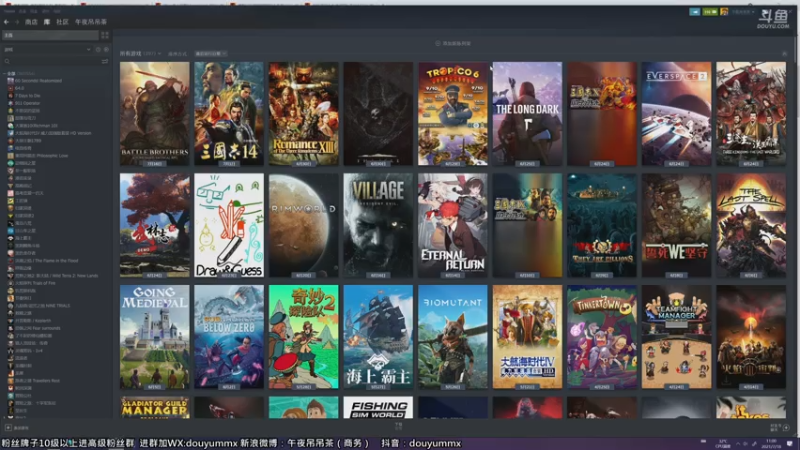Open Teamfight Manager game cover
This screenshot has height=450, width=800.
pos(676,337)
